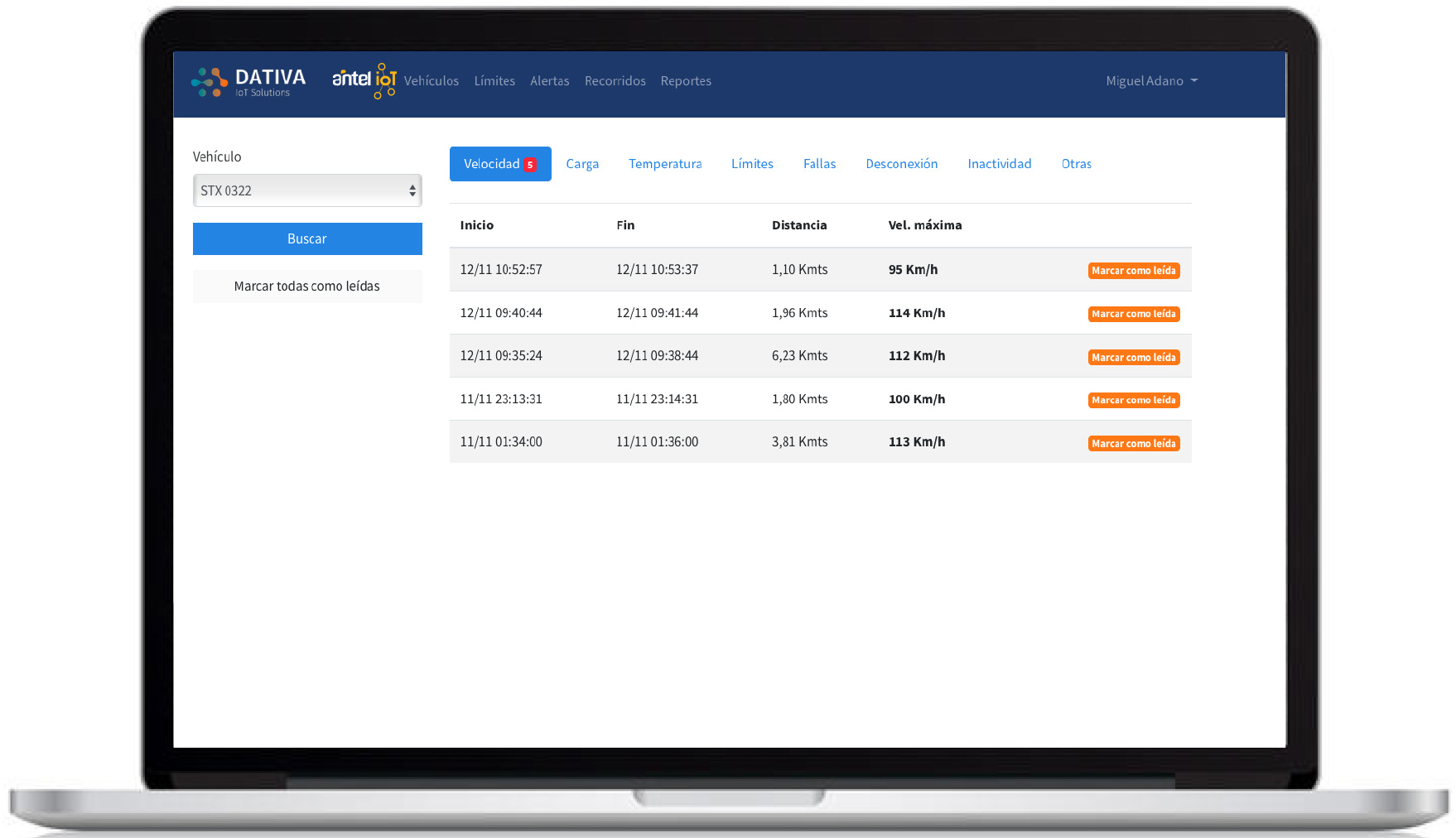Click the 95 Km/h max speed value
1456x838 pixels.
click(x=914, y=270)
